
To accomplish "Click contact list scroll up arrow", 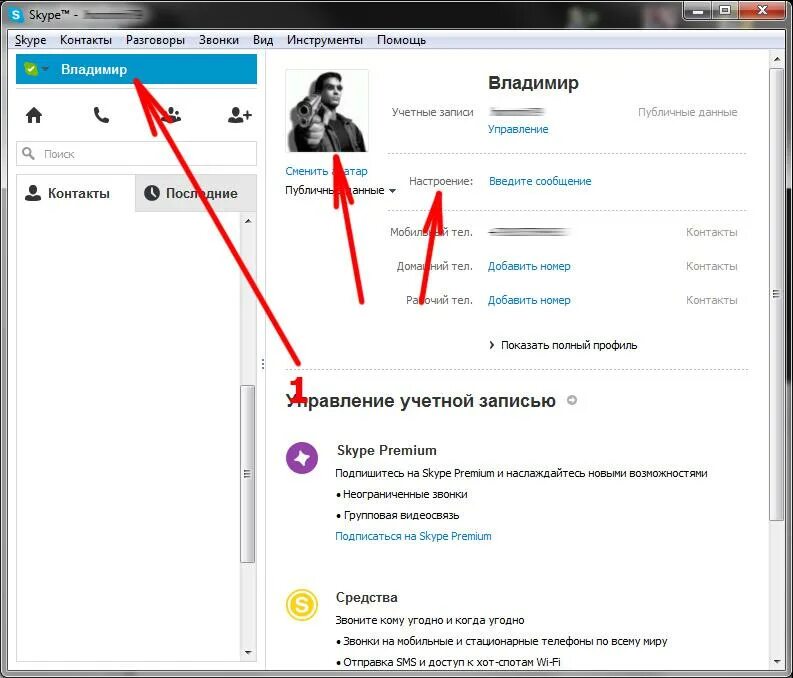I will click(x=248, y=221).
